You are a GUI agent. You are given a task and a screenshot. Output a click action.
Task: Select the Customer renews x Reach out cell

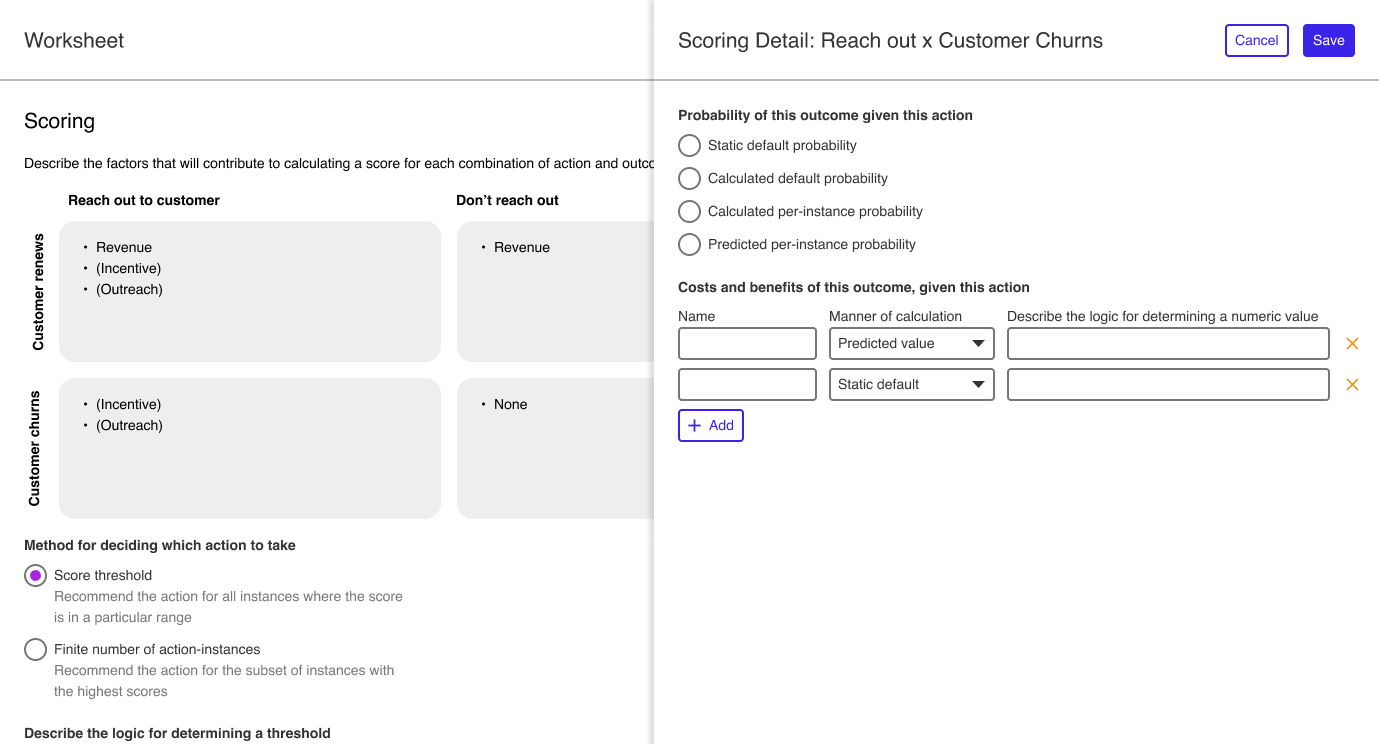coord(249,291)
